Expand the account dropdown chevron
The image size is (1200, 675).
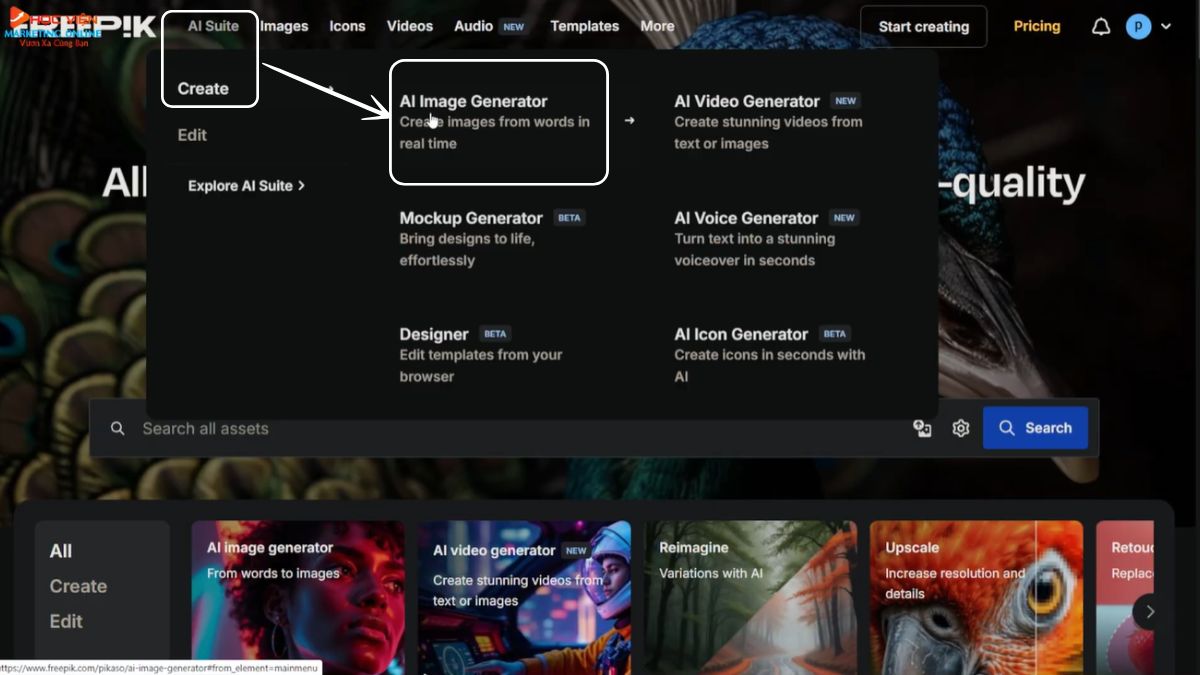[x=1166, y=27]
